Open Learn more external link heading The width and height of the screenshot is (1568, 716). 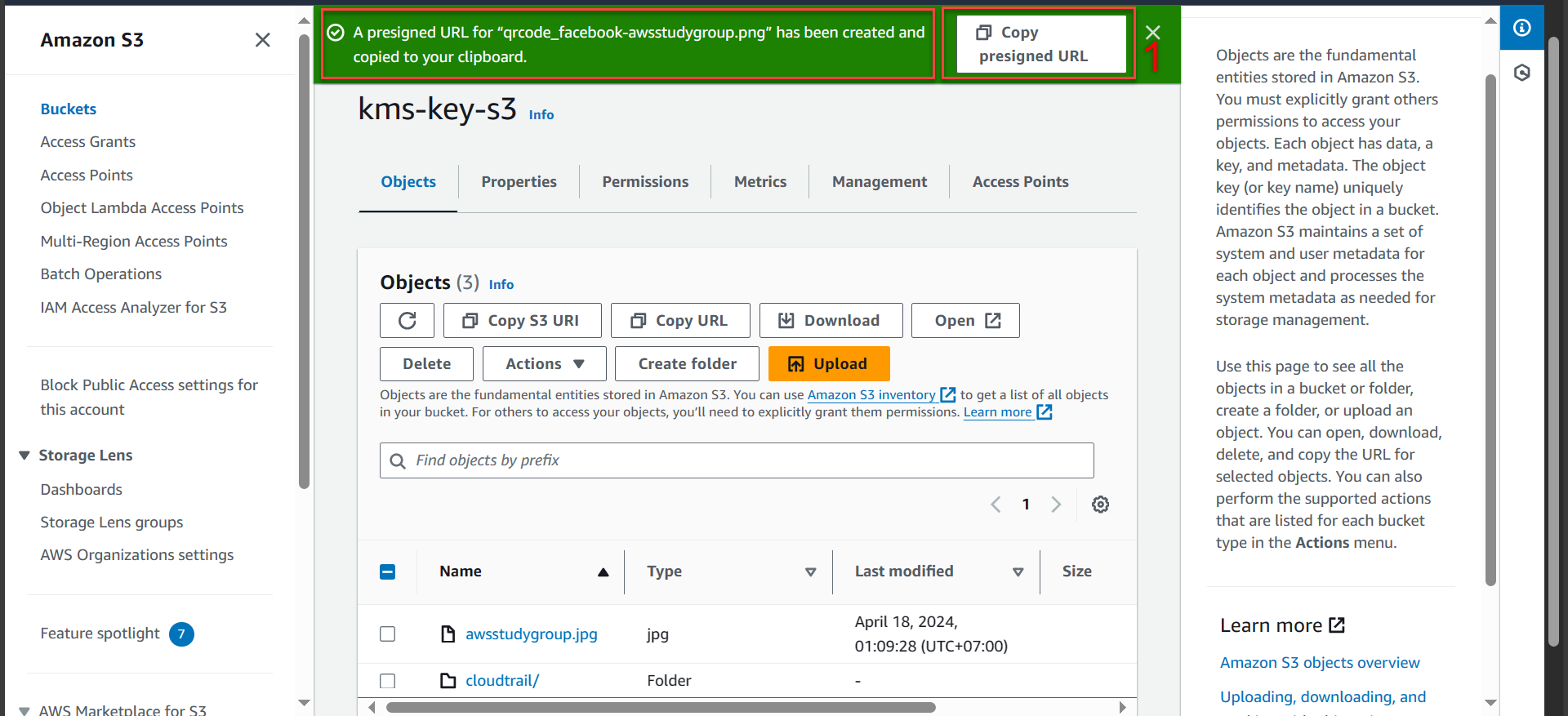1282,626
